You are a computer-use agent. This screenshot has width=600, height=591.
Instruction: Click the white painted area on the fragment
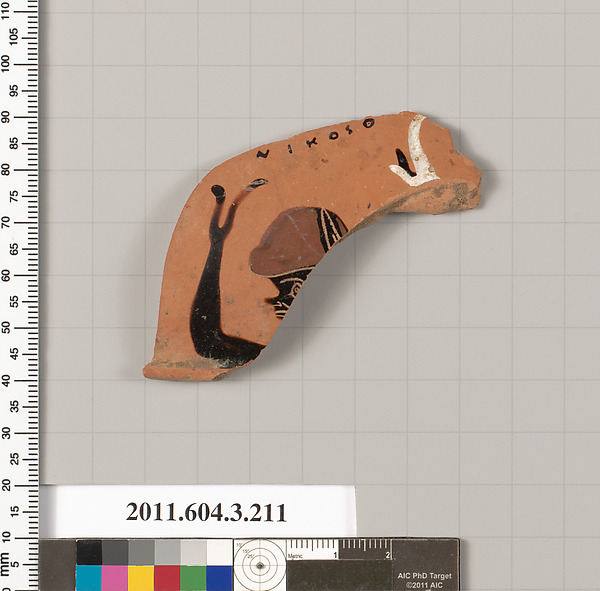[x=414, y=151]
